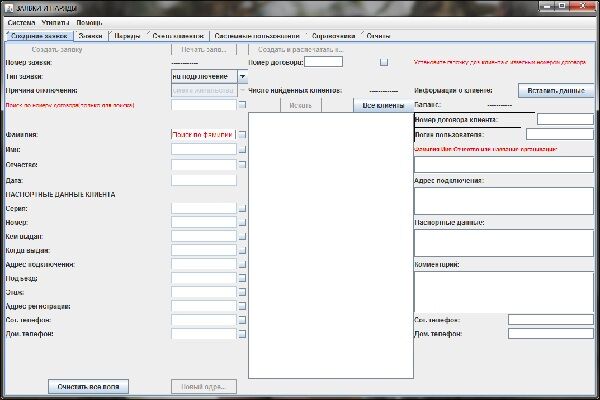Tick the checkbox beside passport Номер field
Image resolution: width=600 pixels, height=400 pixels.
(x=242, y=222)
